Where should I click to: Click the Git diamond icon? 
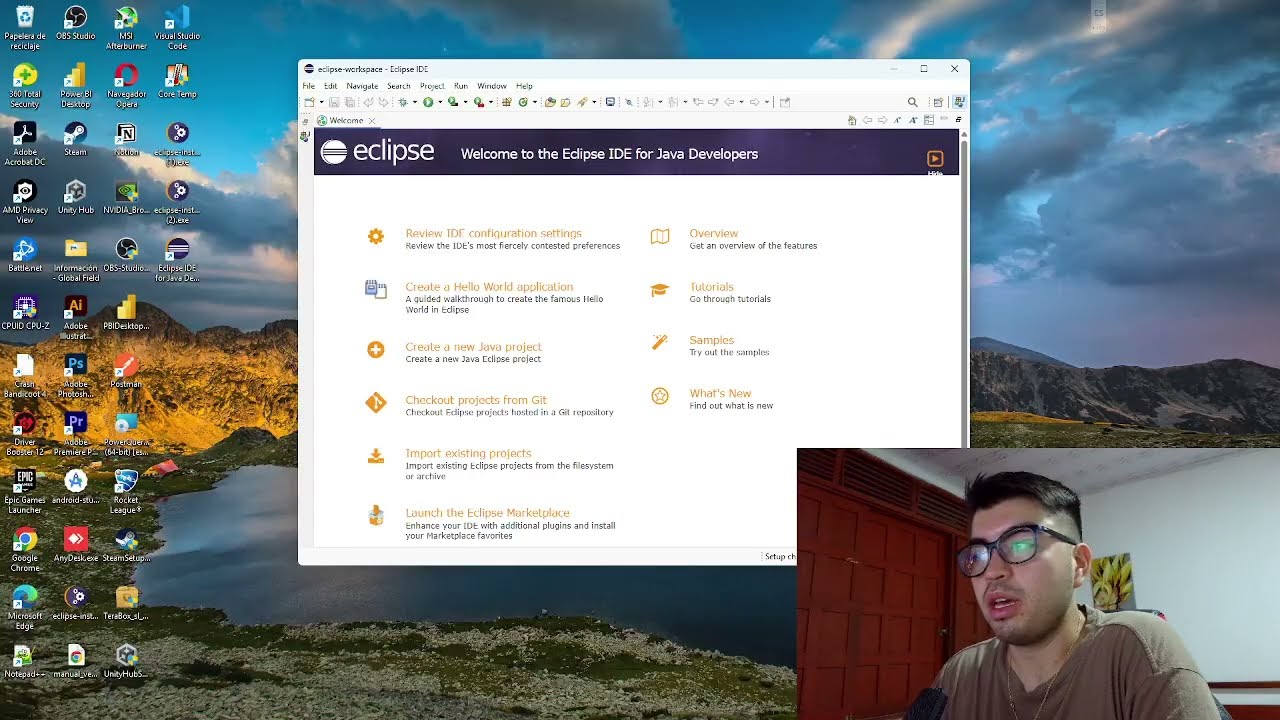[375, 402]
